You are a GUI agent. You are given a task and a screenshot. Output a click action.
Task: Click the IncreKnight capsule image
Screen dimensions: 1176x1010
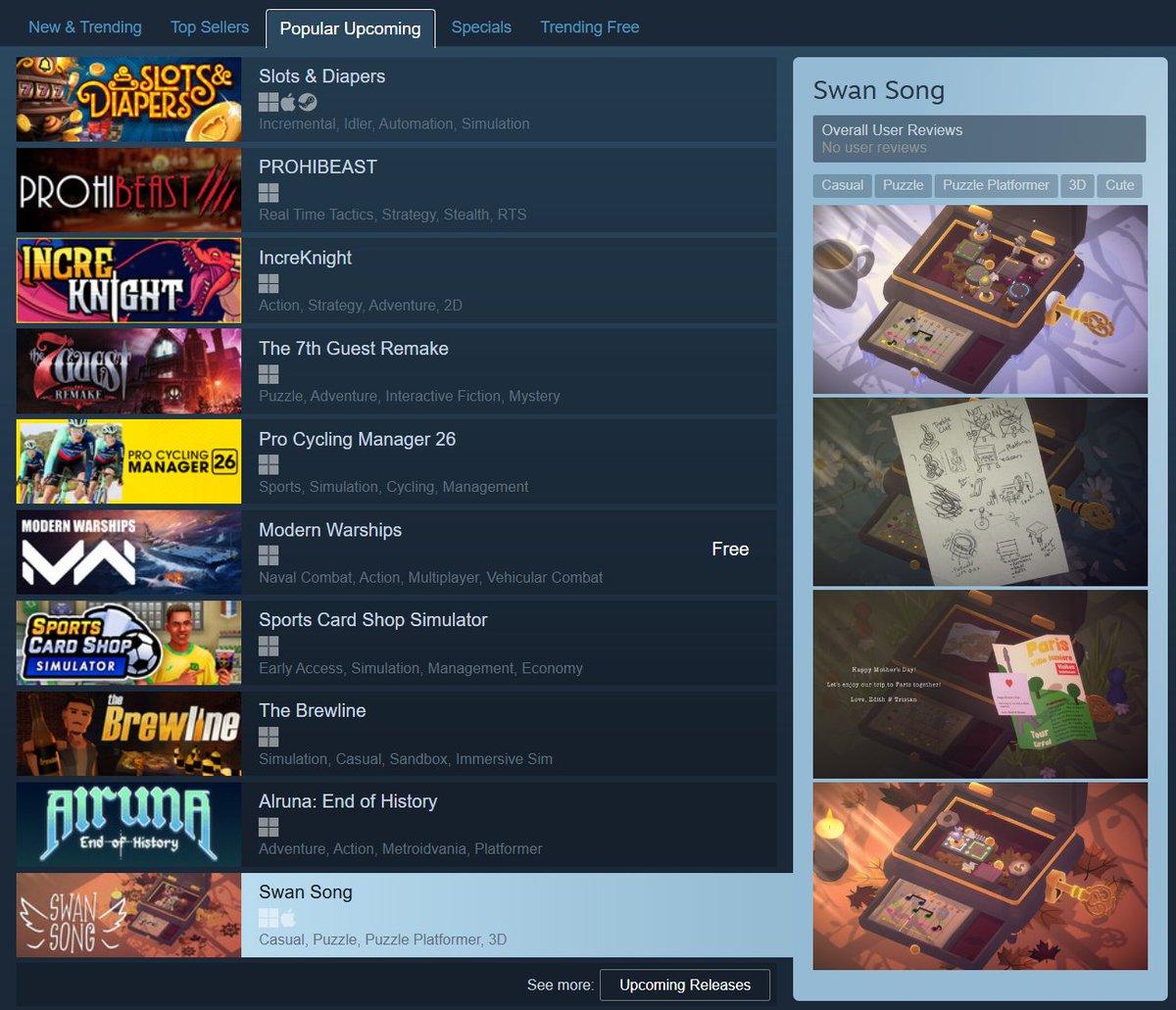click(x=128, y=280)
